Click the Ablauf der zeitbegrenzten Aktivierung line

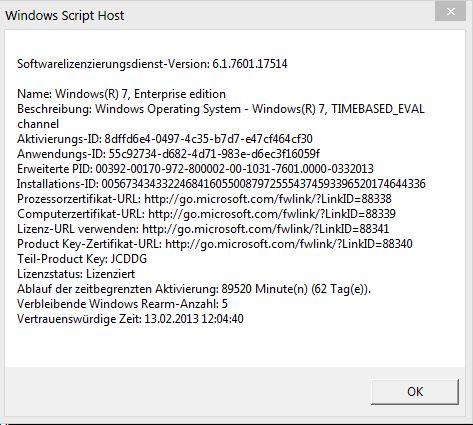point(194,289)
